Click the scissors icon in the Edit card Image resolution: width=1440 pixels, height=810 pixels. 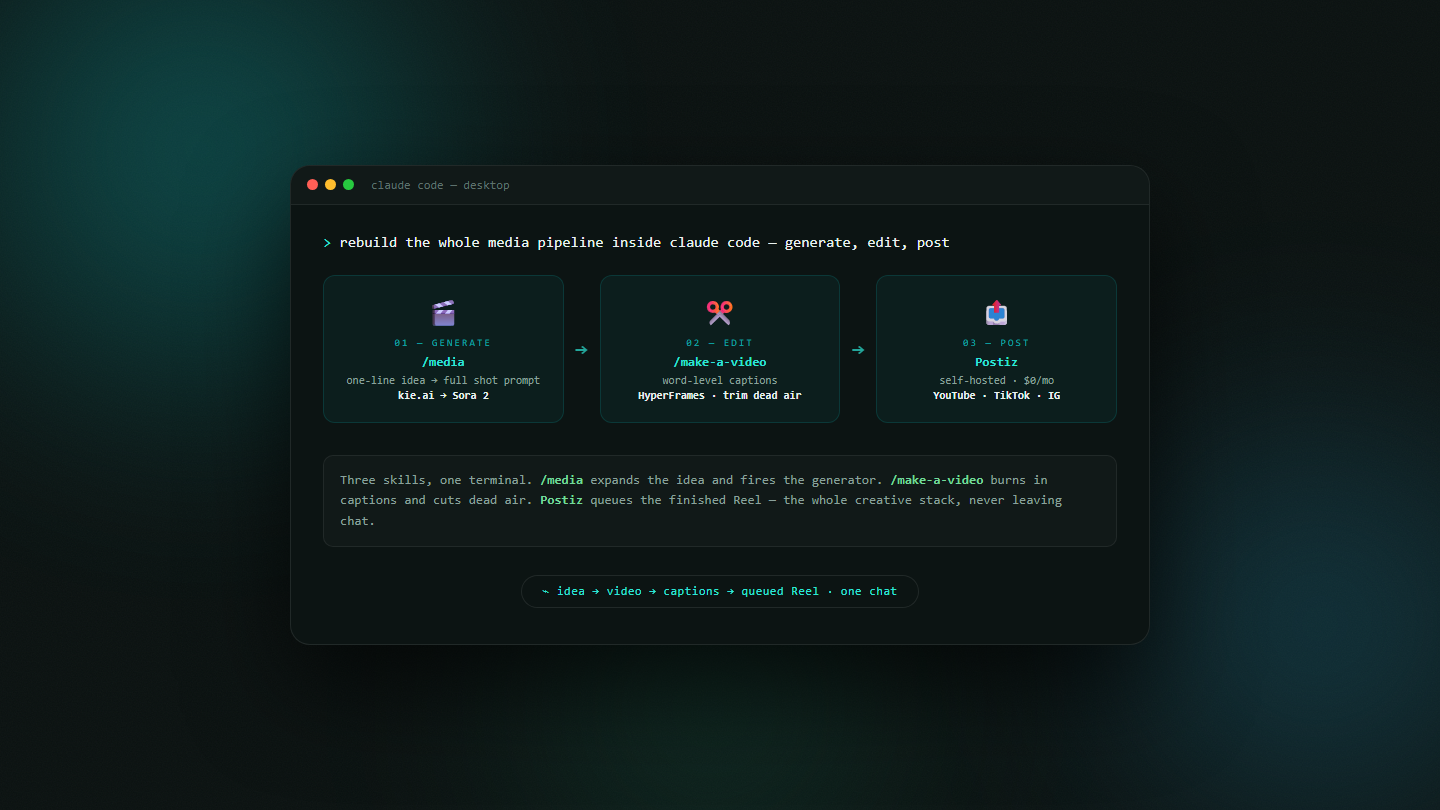[720, 313]
